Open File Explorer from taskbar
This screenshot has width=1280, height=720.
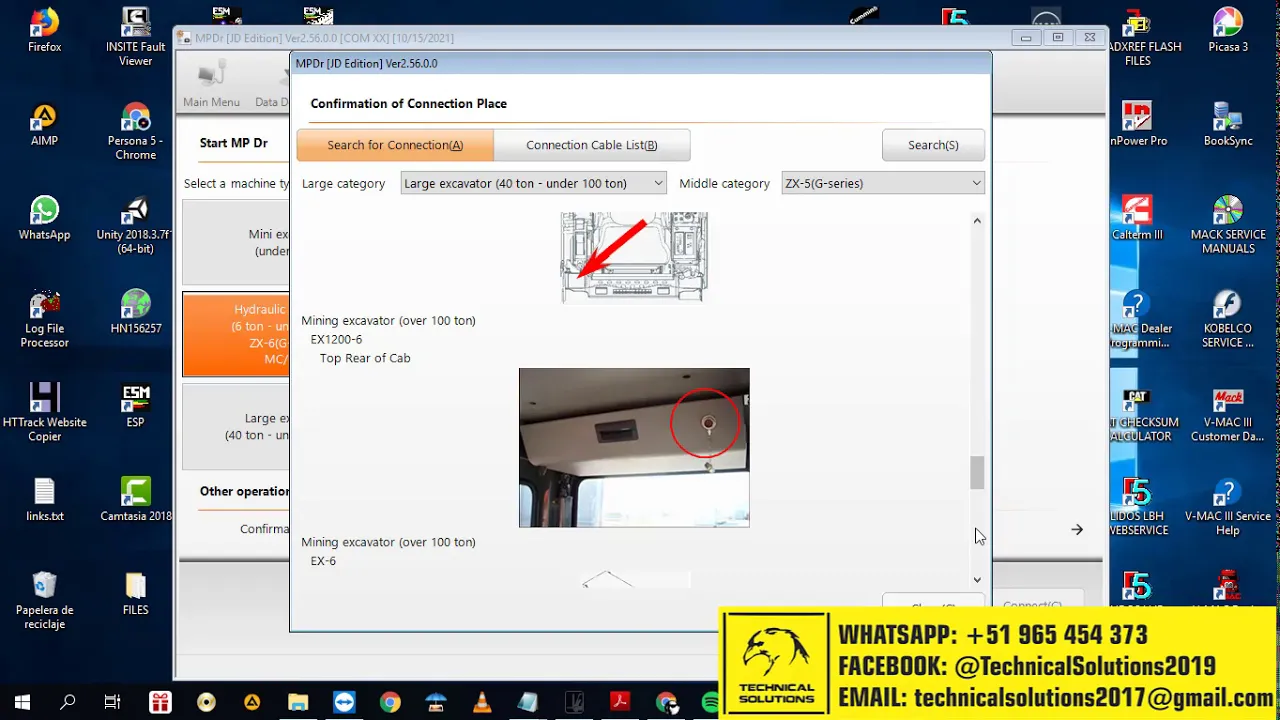298,702
